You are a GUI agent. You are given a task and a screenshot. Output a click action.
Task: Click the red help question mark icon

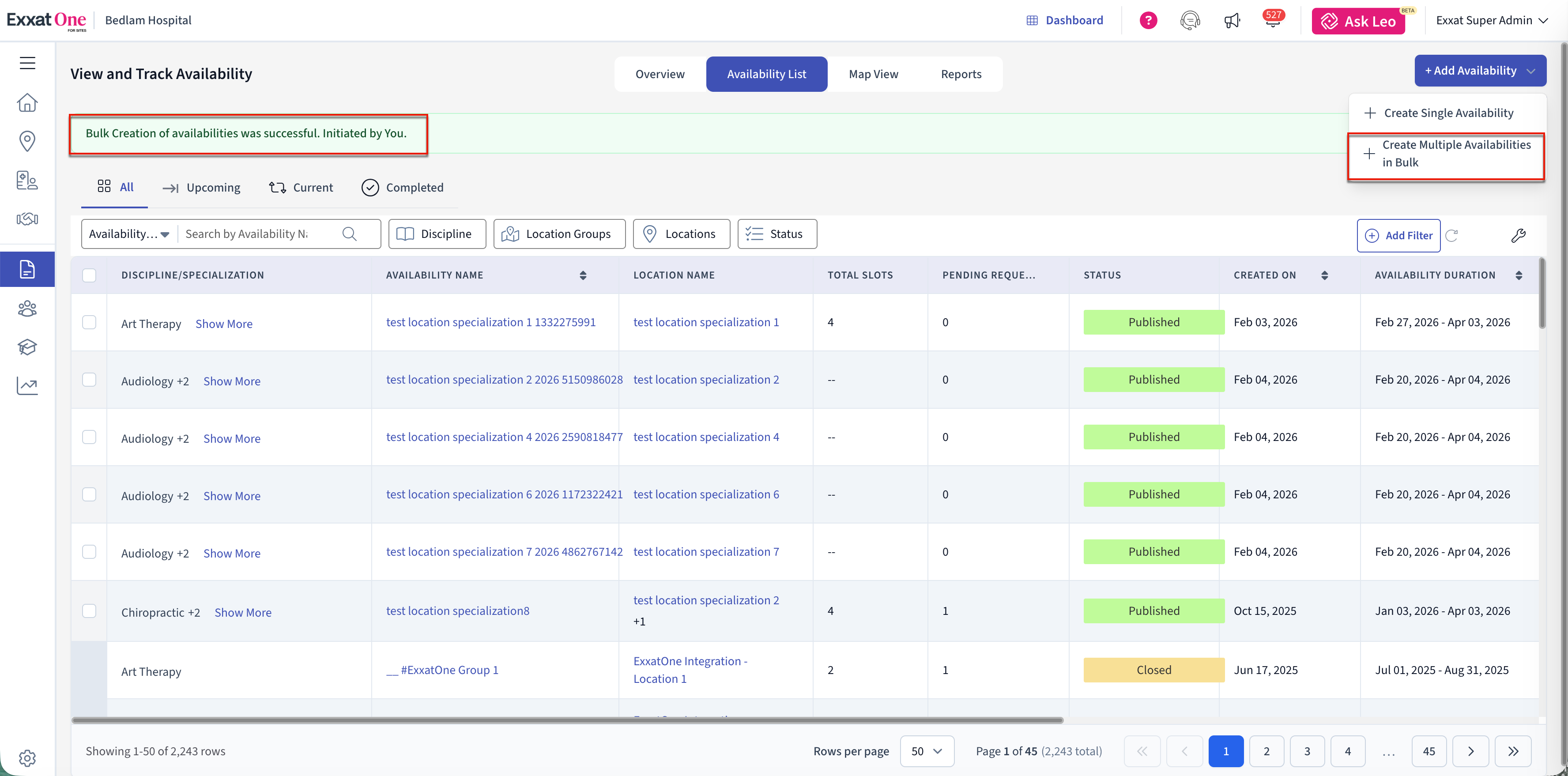click(x=1148, y=21)
